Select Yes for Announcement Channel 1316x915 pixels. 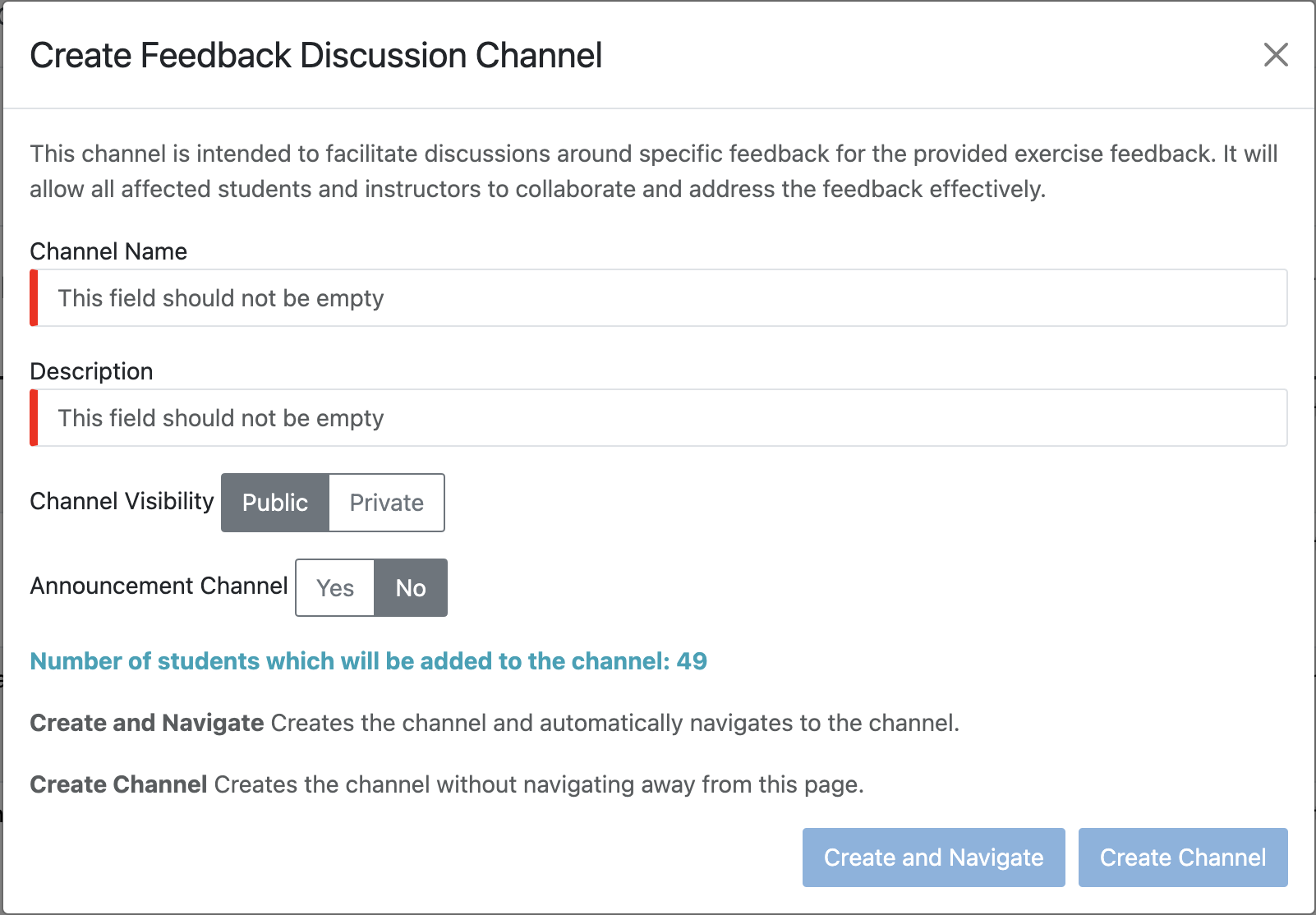pos(335,588)
